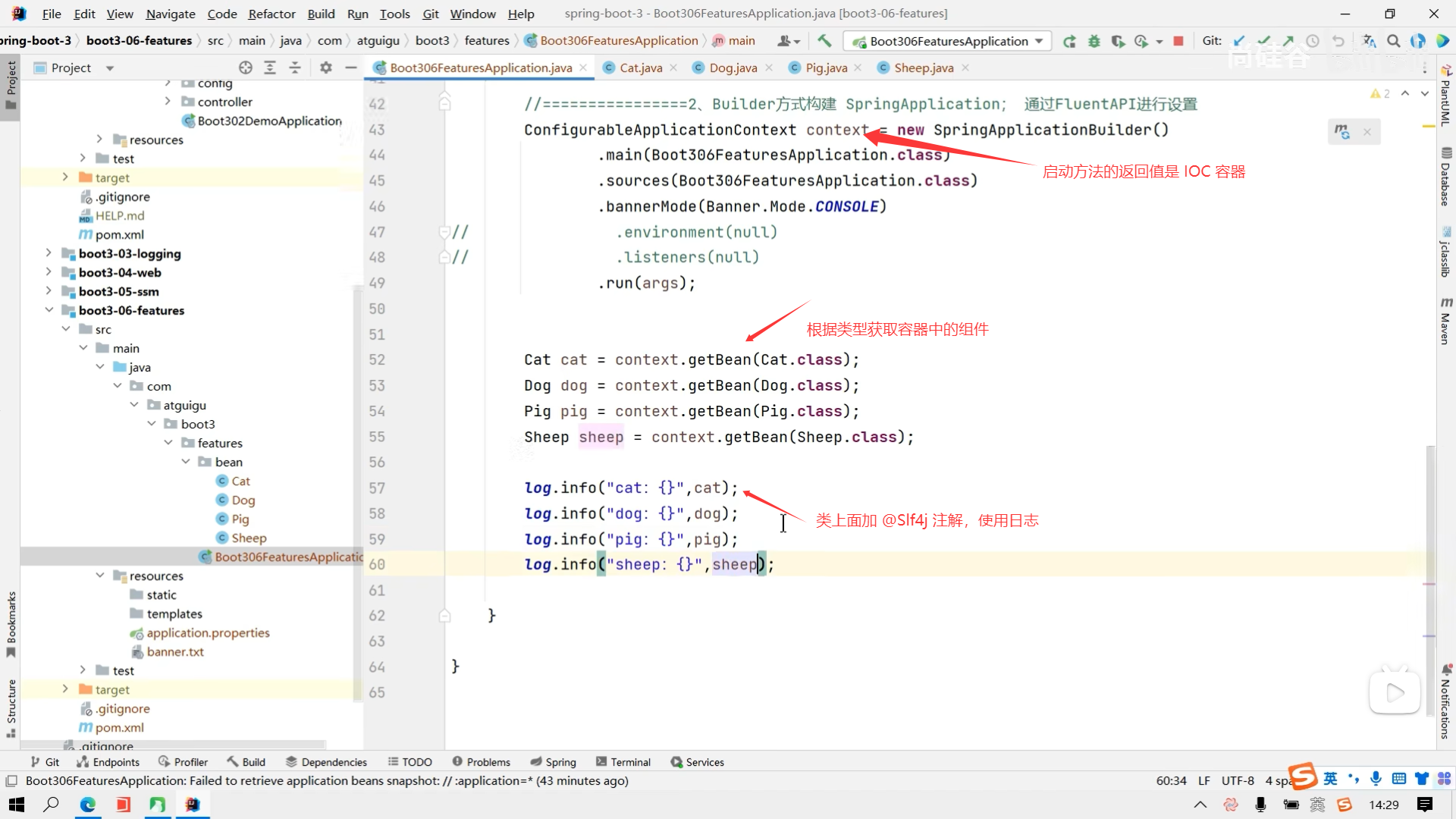1456x819 pixels.
Task: Click the Debug bug icon in toolbar
Action: tap(1094, 41)
